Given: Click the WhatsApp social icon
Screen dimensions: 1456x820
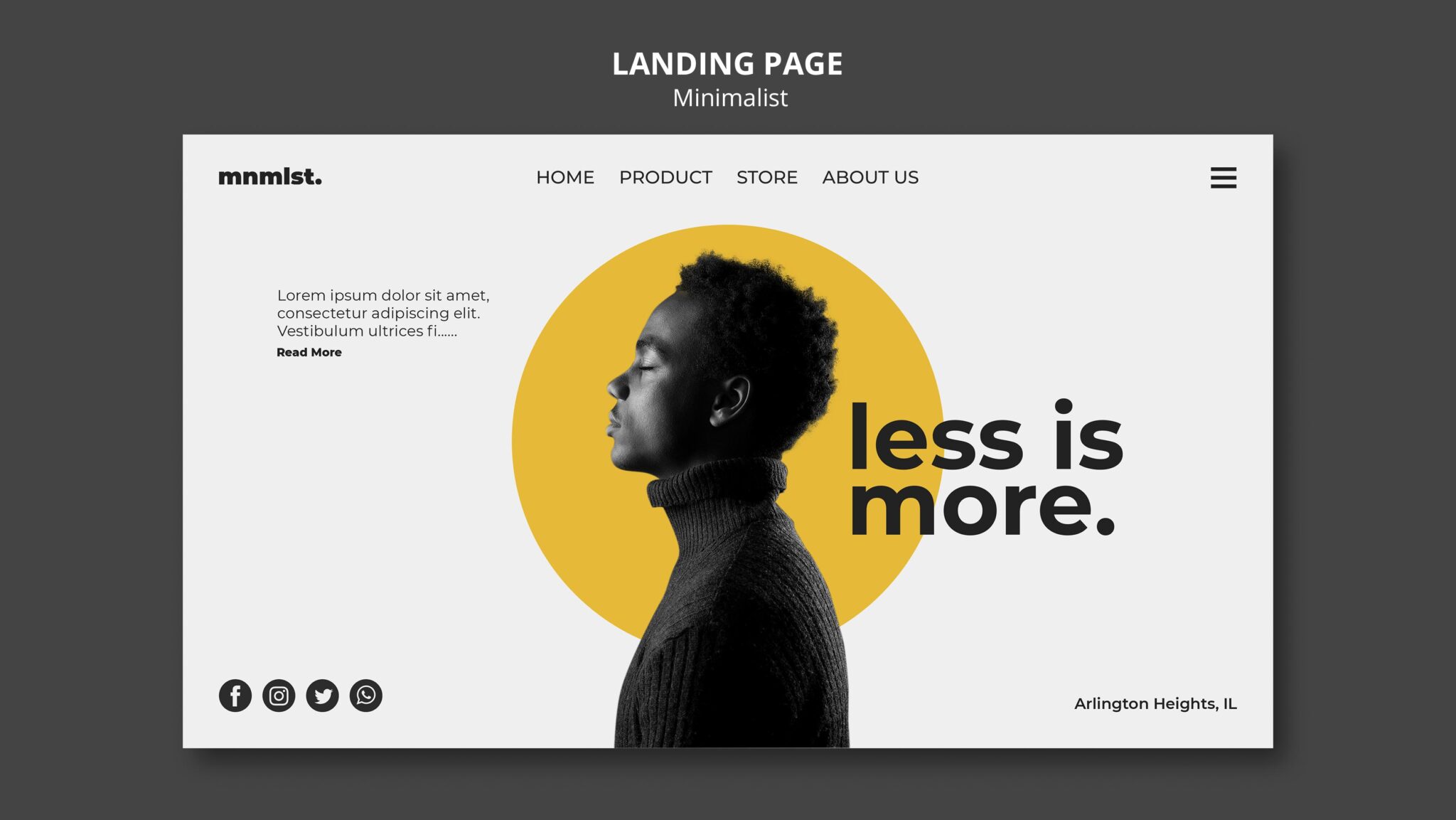Looking at the screenshot, I should point(365,695).
